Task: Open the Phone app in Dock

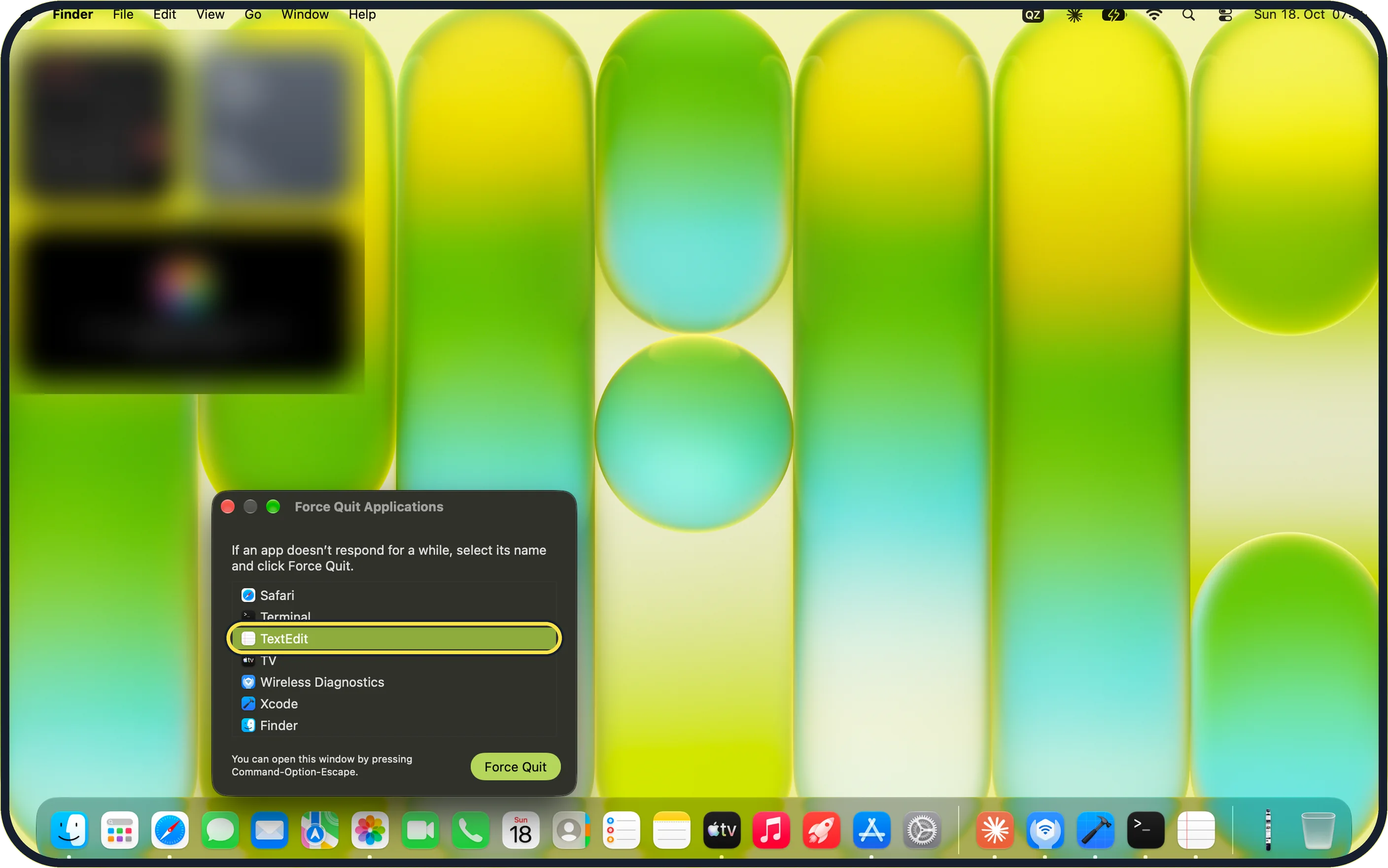Action: coord(470,830)
